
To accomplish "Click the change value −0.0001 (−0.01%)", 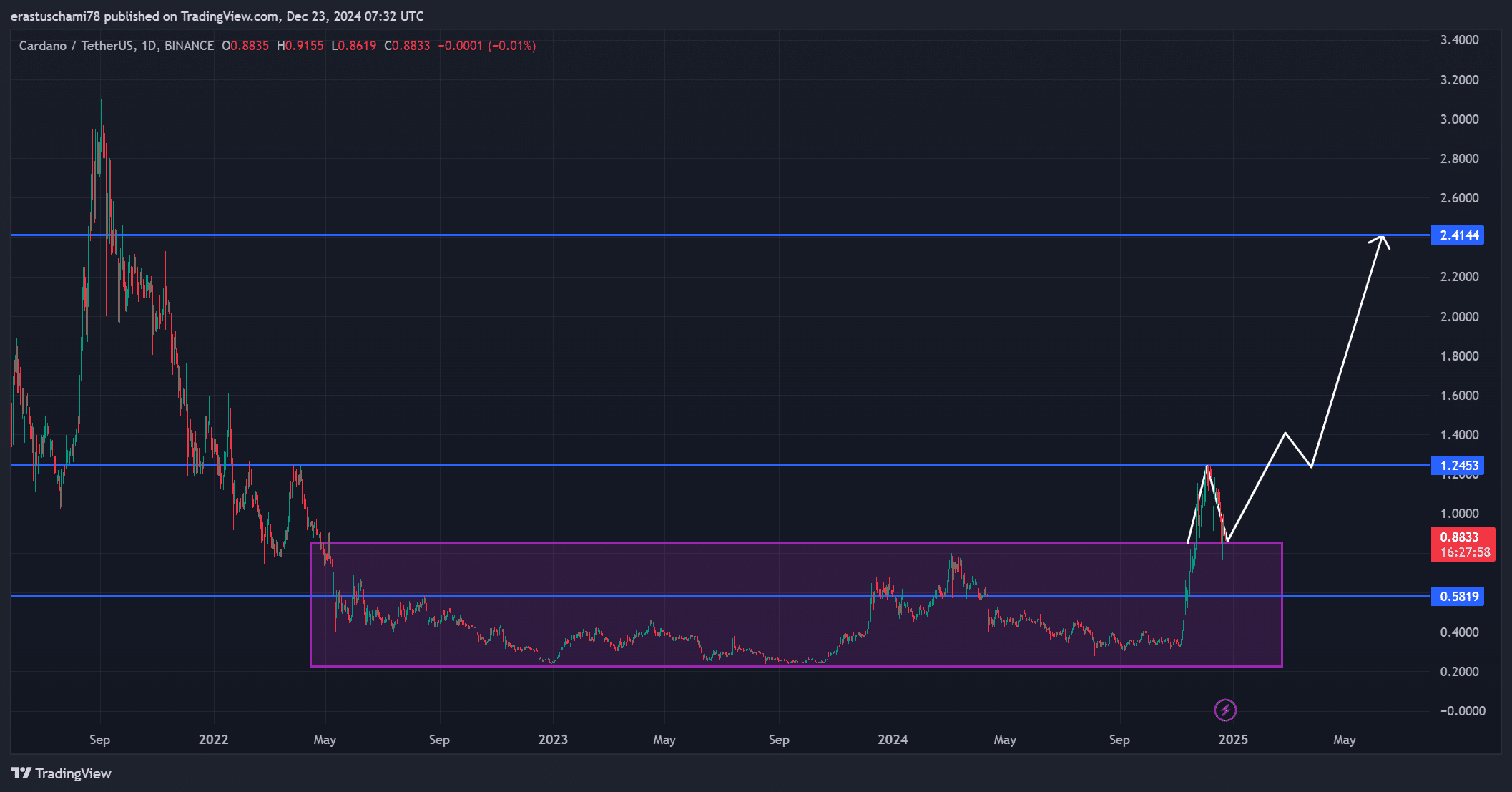I will [x=487, y=46].
